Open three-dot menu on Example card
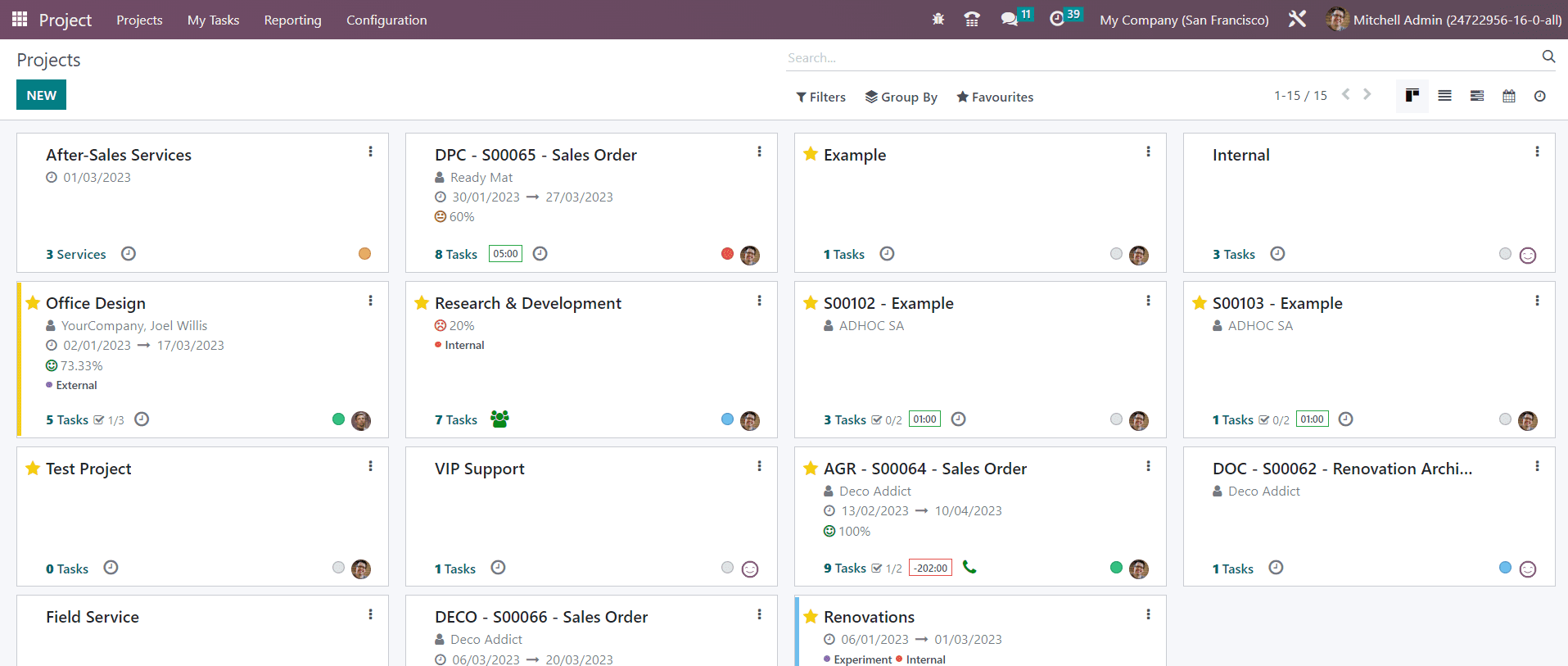1568x666 pixels. (x=1149, y=152)
